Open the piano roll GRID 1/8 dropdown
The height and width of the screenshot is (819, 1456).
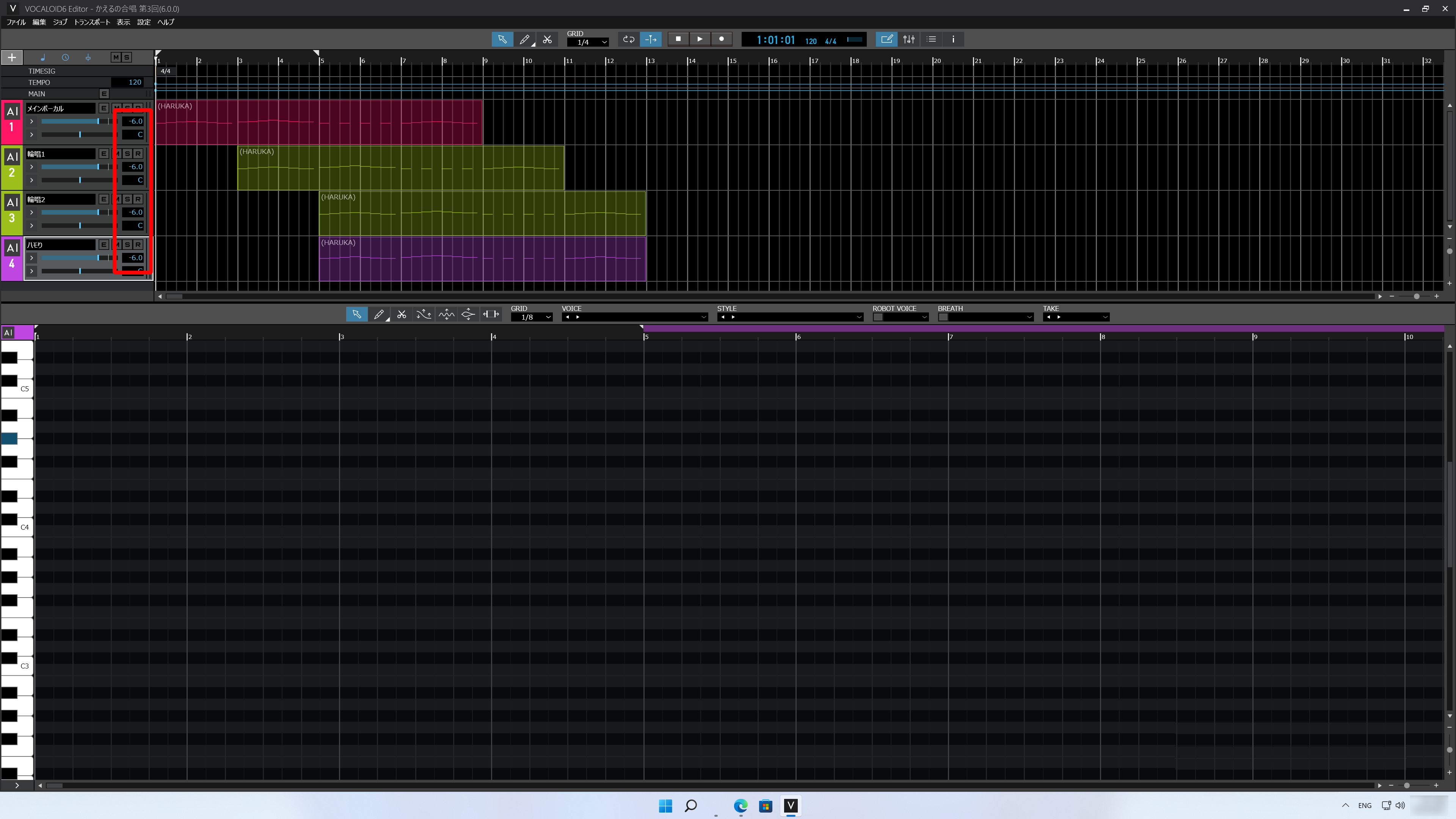[x=531, y=317]
